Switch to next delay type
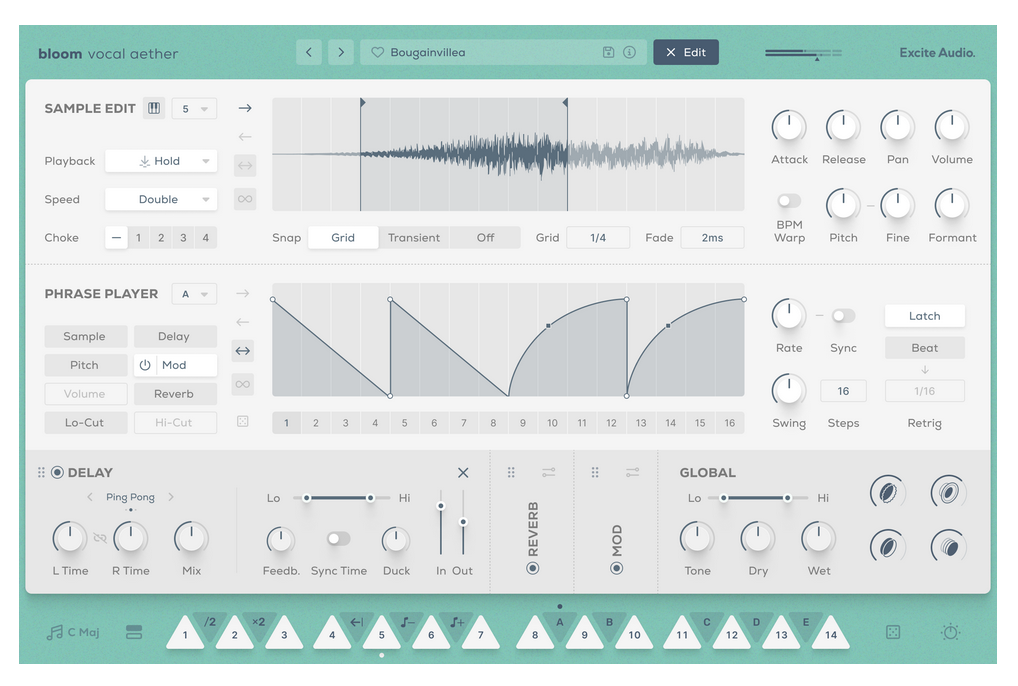 click(171, 497)
